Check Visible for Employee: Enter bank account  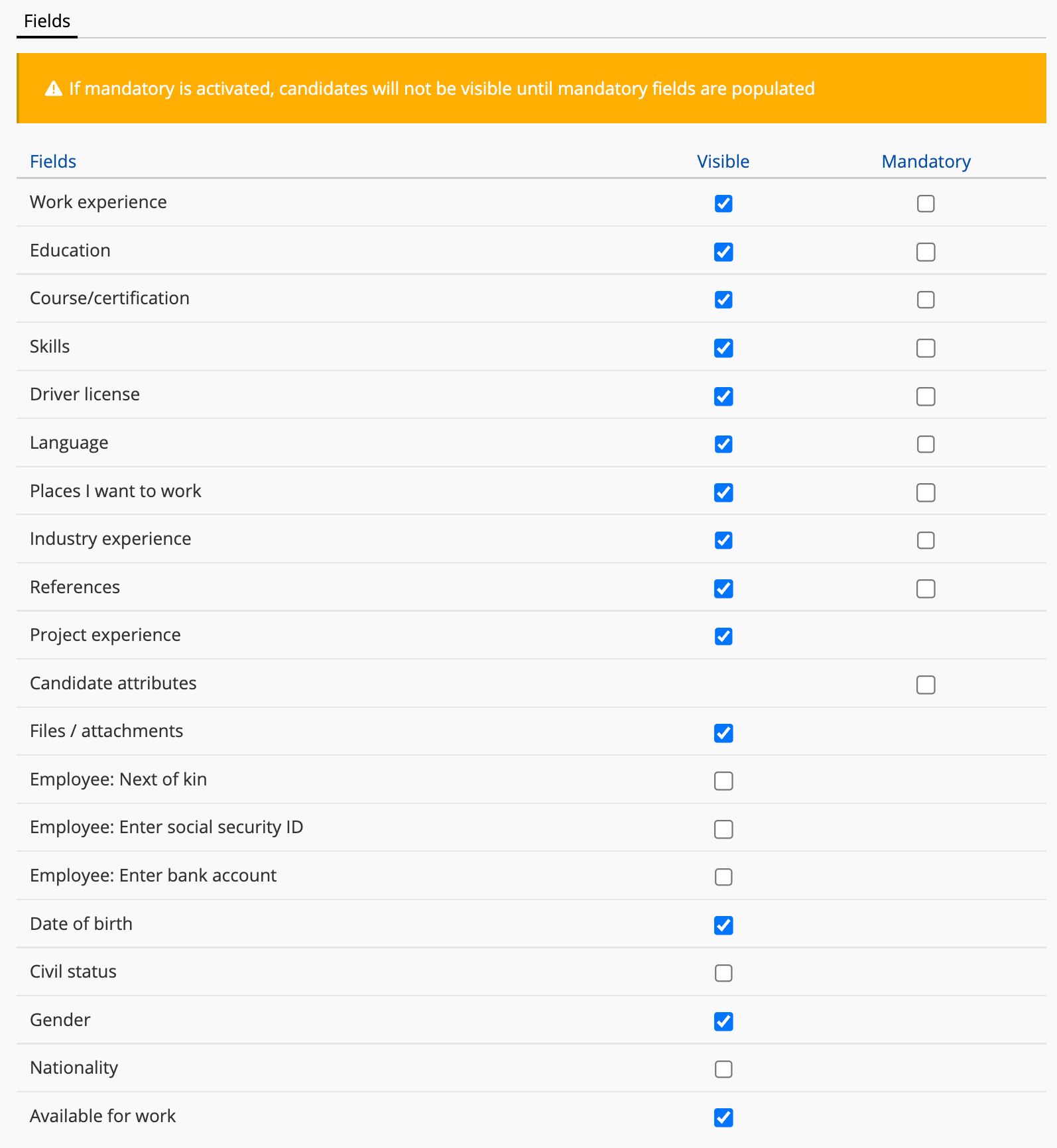point(723,877)
